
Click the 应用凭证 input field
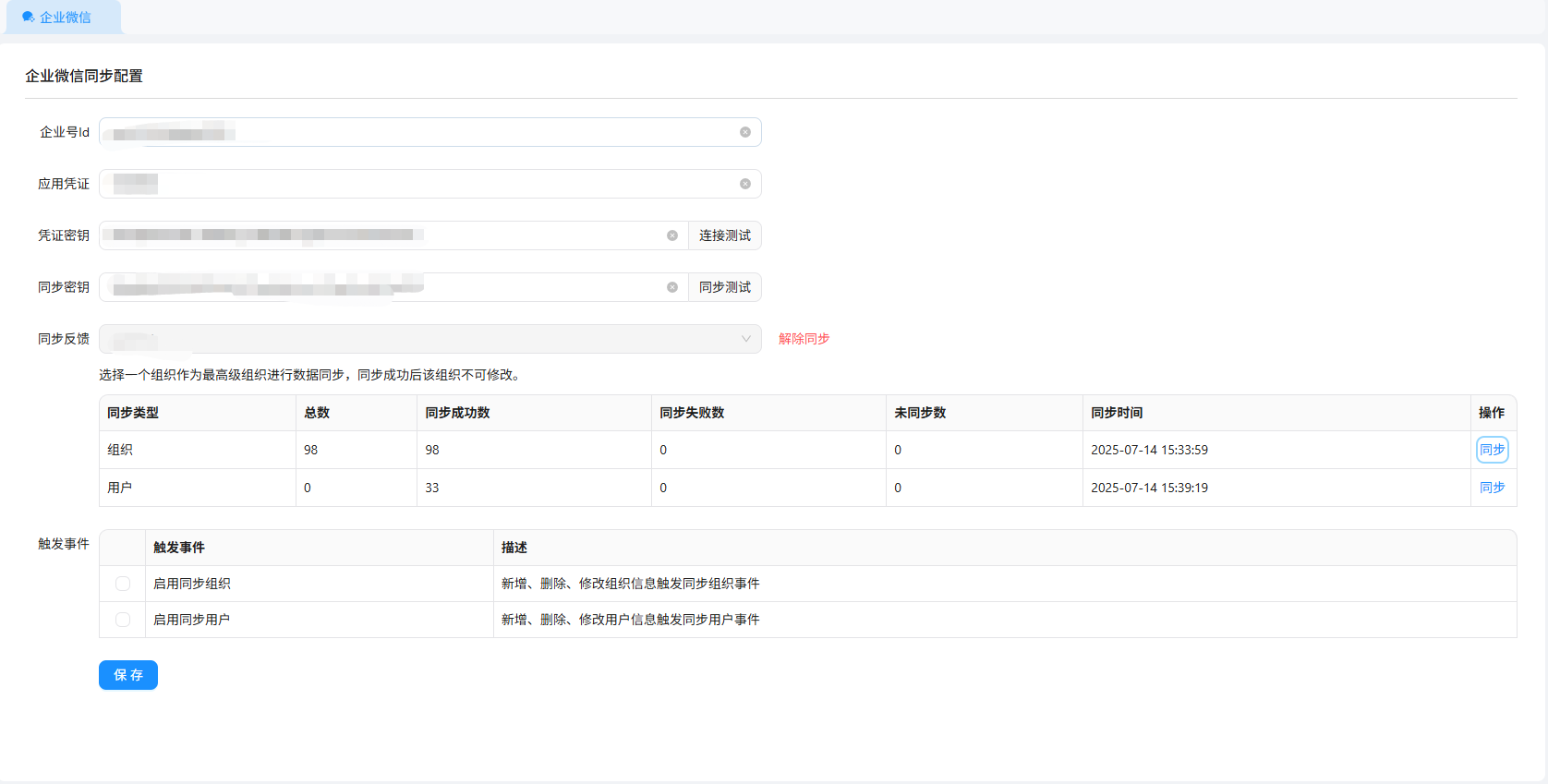(430, 184)
